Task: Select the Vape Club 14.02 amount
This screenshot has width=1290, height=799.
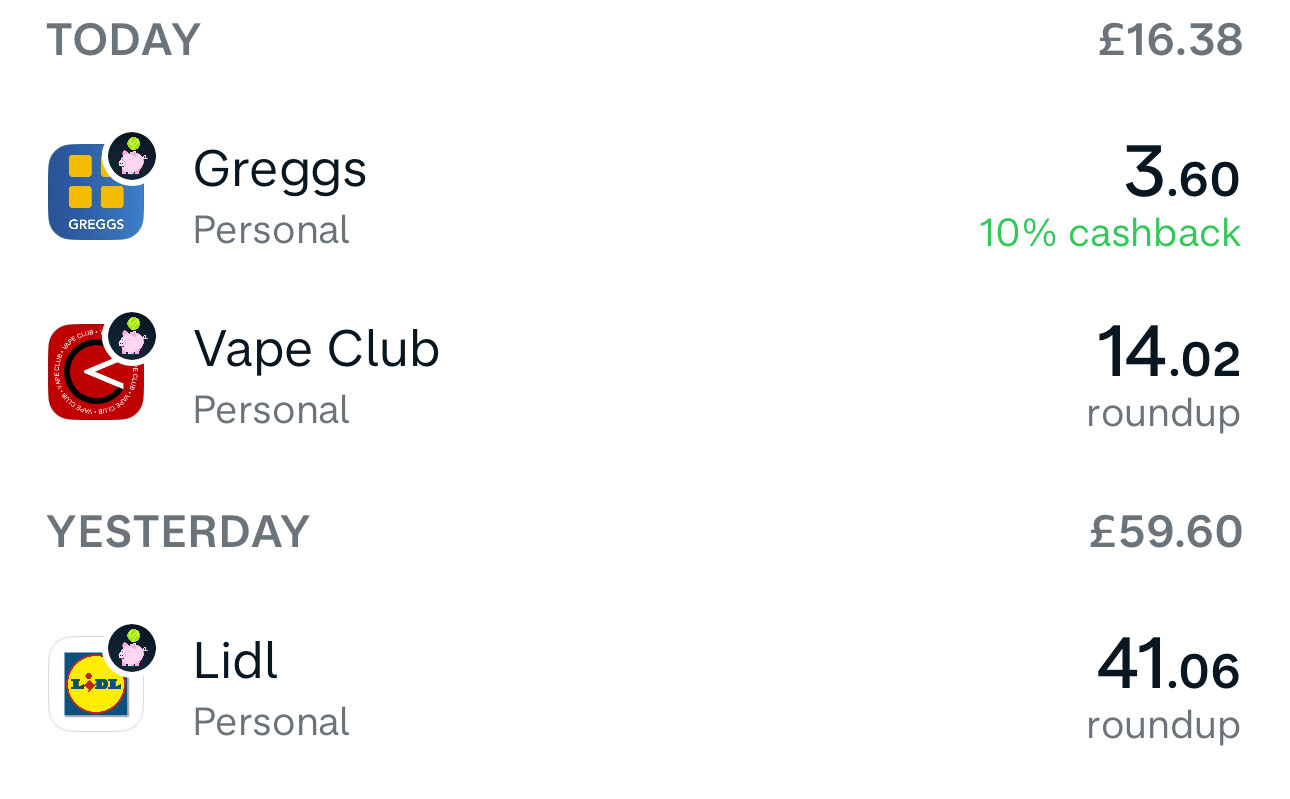Action: (1168, 354)
